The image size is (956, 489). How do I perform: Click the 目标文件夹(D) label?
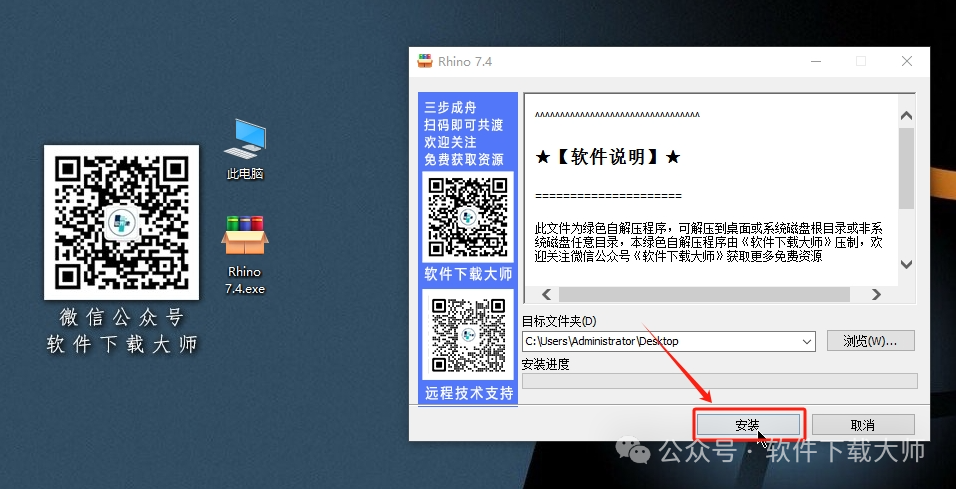coord(559,321)
